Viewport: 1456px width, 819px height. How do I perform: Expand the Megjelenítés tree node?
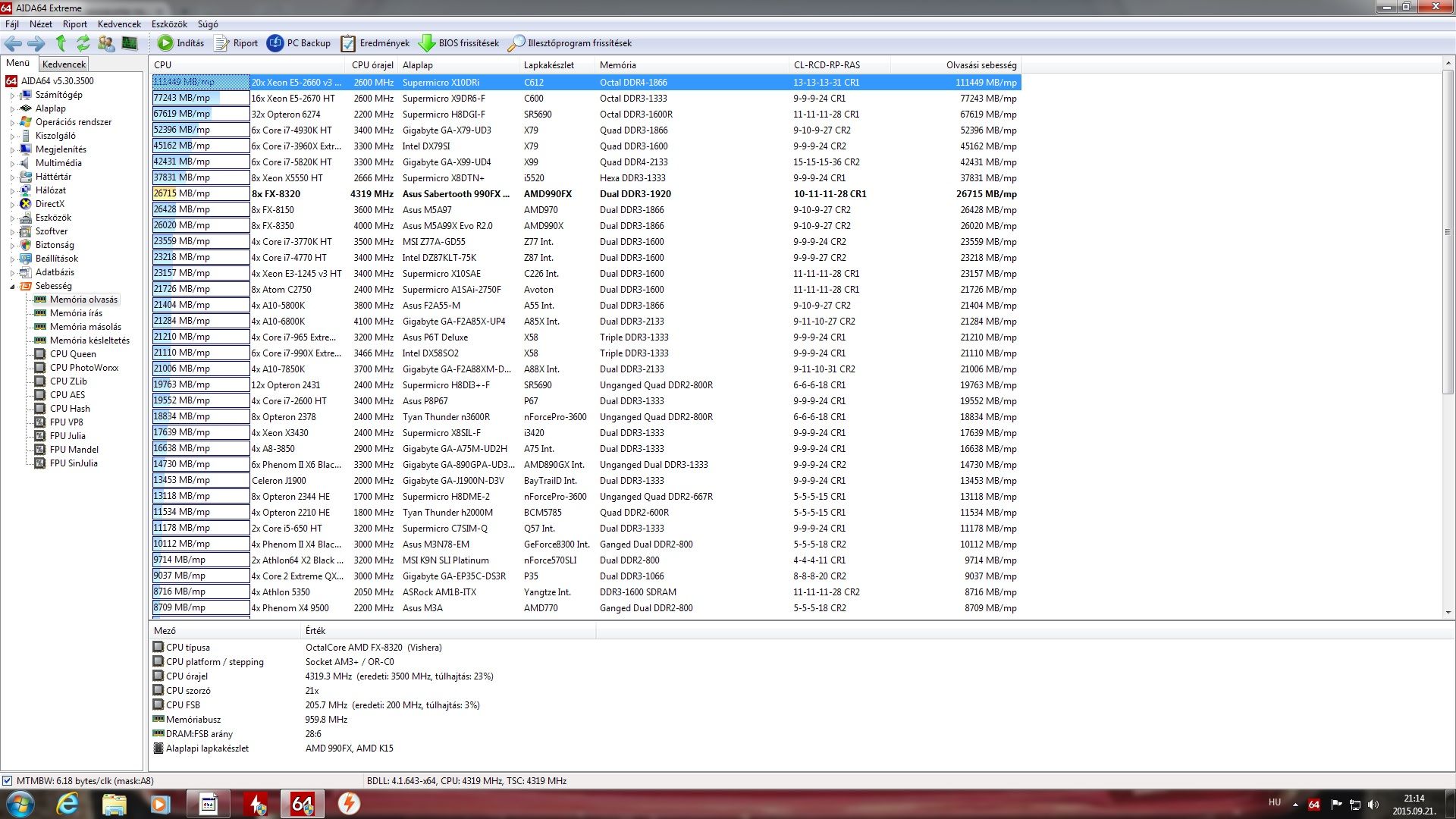point(12,150)
